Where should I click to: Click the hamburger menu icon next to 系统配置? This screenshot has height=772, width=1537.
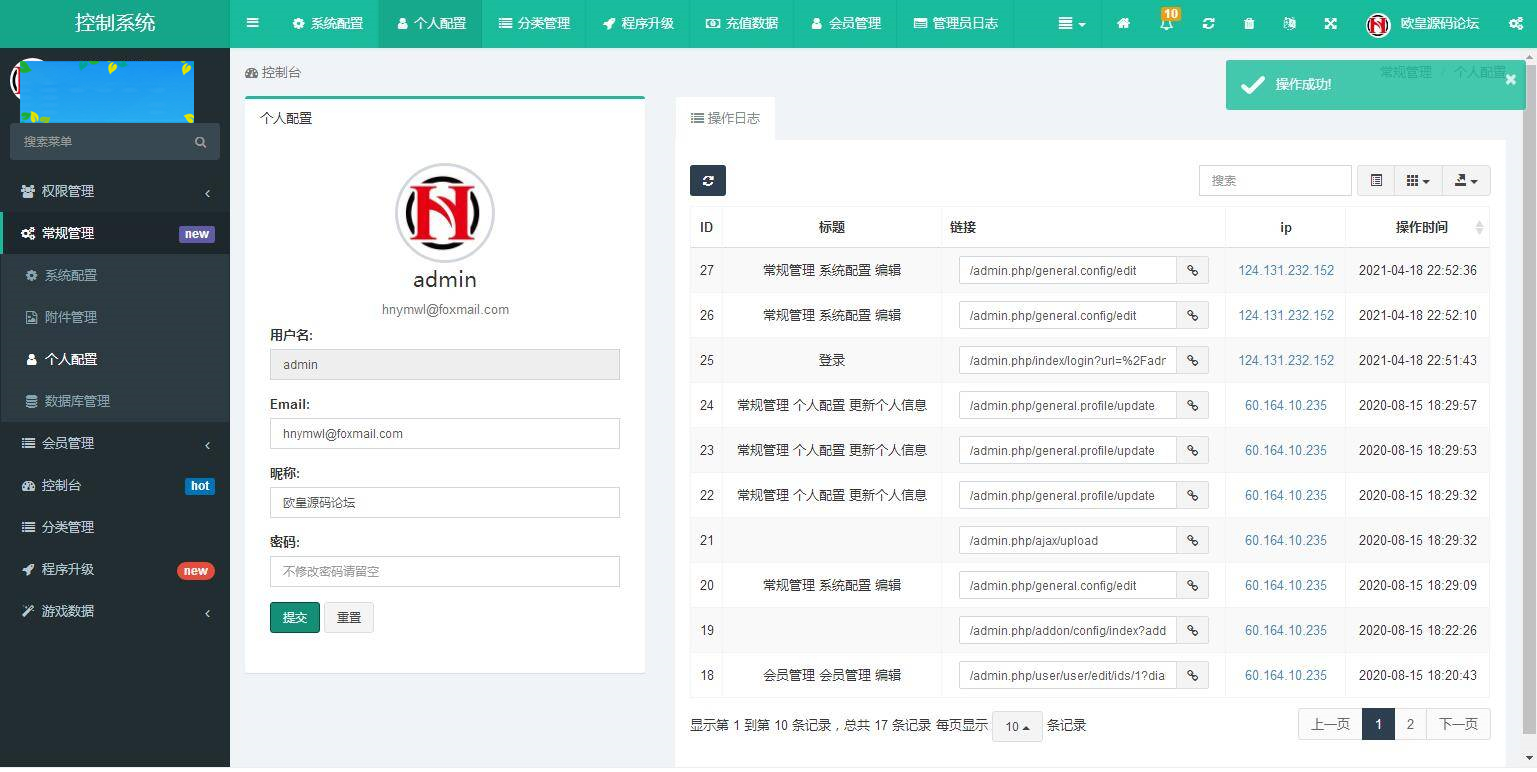pos(254,23)
